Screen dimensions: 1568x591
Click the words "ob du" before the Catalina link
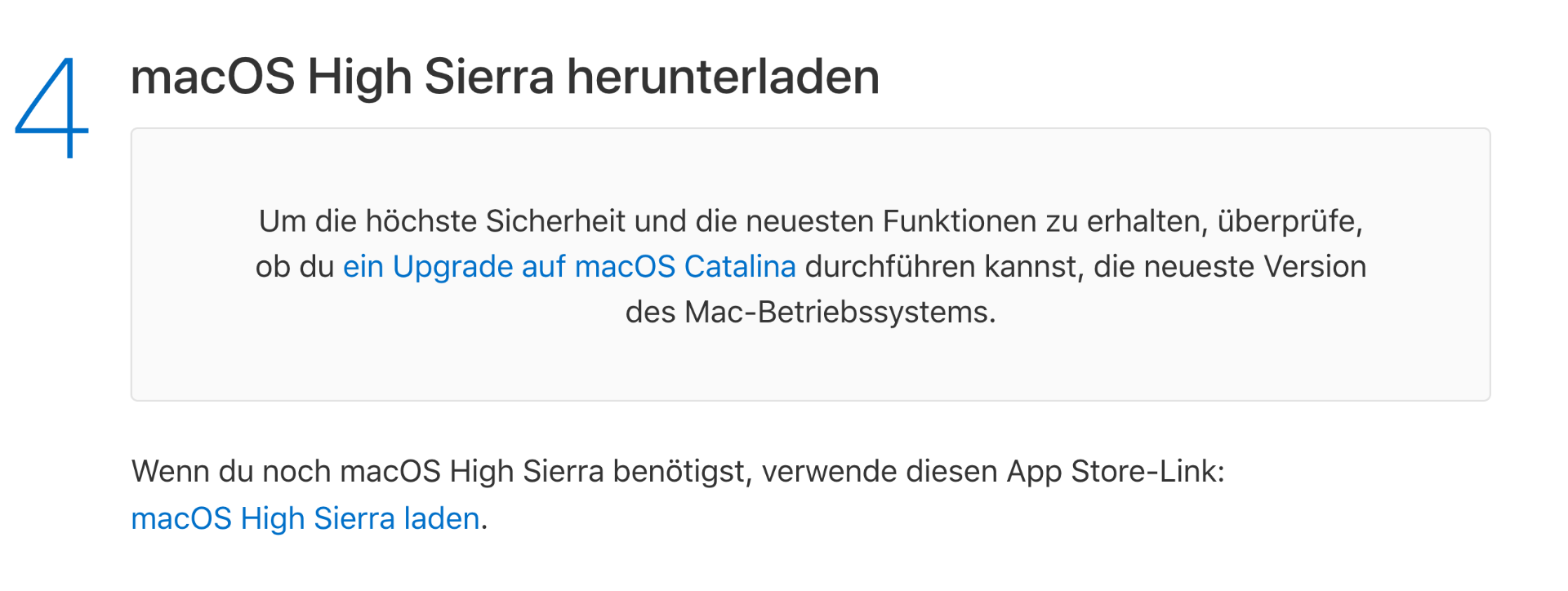click(x=294, y=267)
